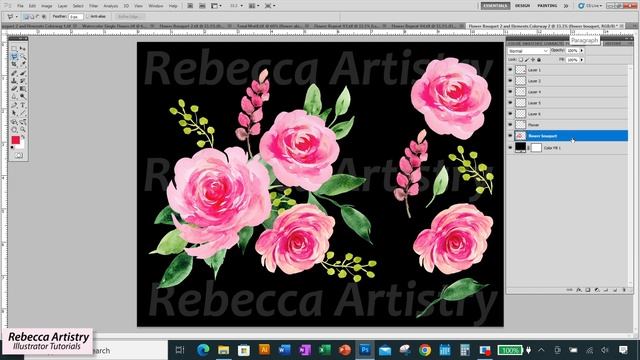Select the Eraser tool

pos(14,89)
